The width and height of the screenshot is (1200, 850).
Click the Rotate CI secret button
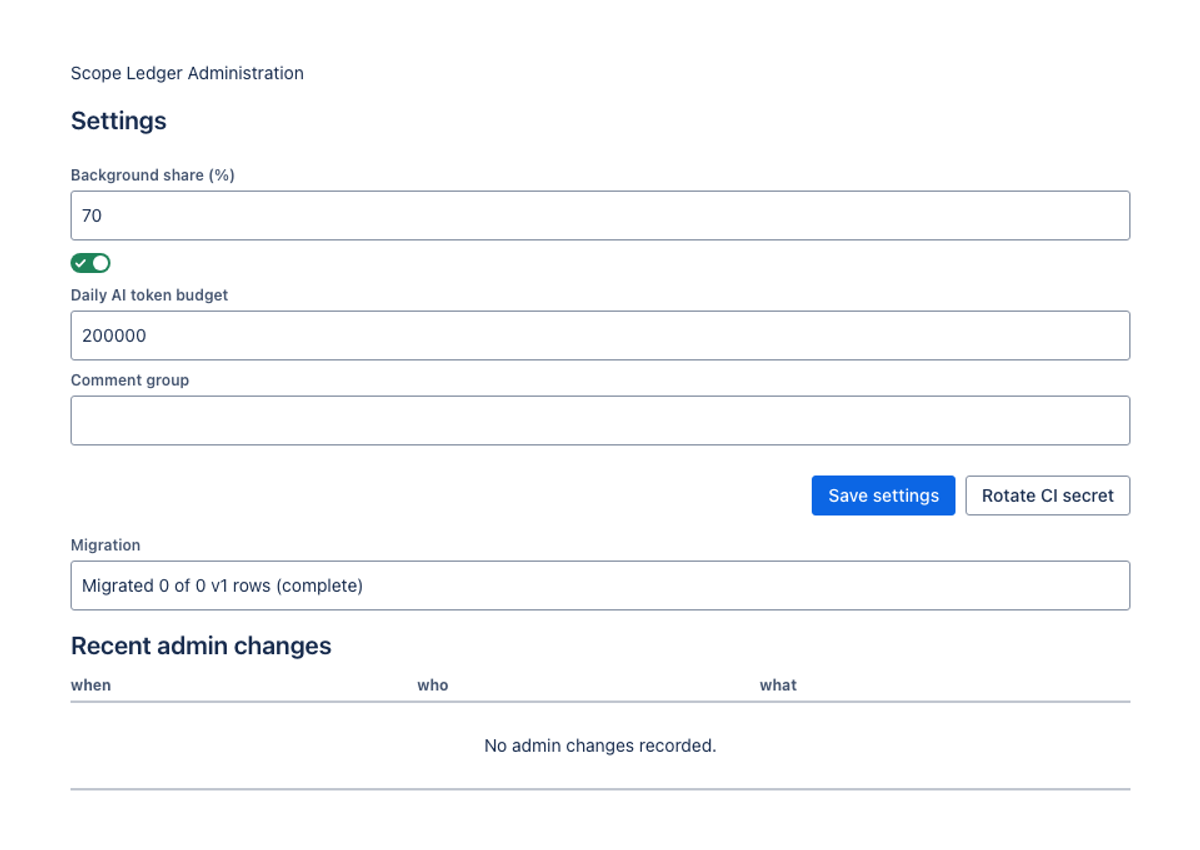click(x=1048, y=495)
